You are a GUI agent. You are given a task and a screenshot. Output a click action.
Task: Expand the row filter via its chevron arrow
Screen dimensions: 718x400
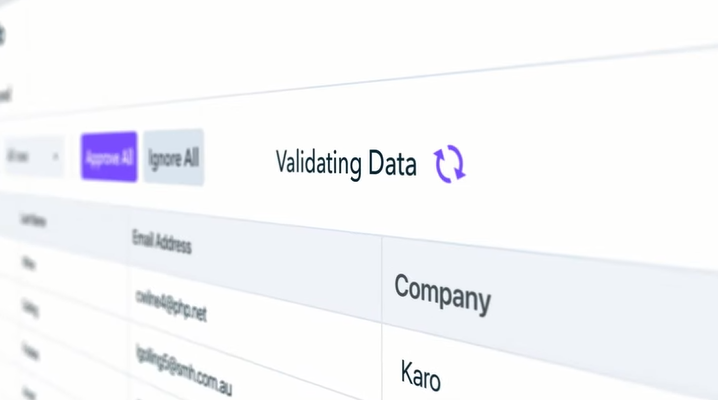point(55,157)
